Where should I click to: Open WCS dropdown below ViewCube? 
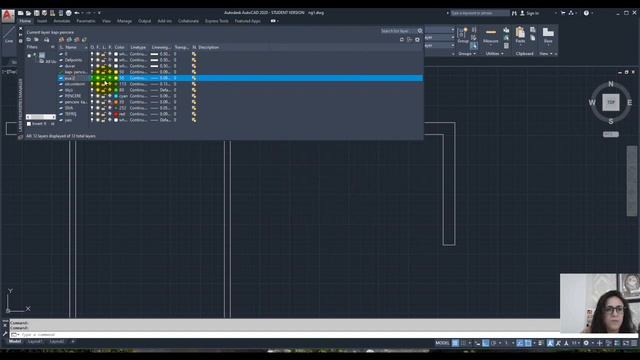click(x=611, y=134)
